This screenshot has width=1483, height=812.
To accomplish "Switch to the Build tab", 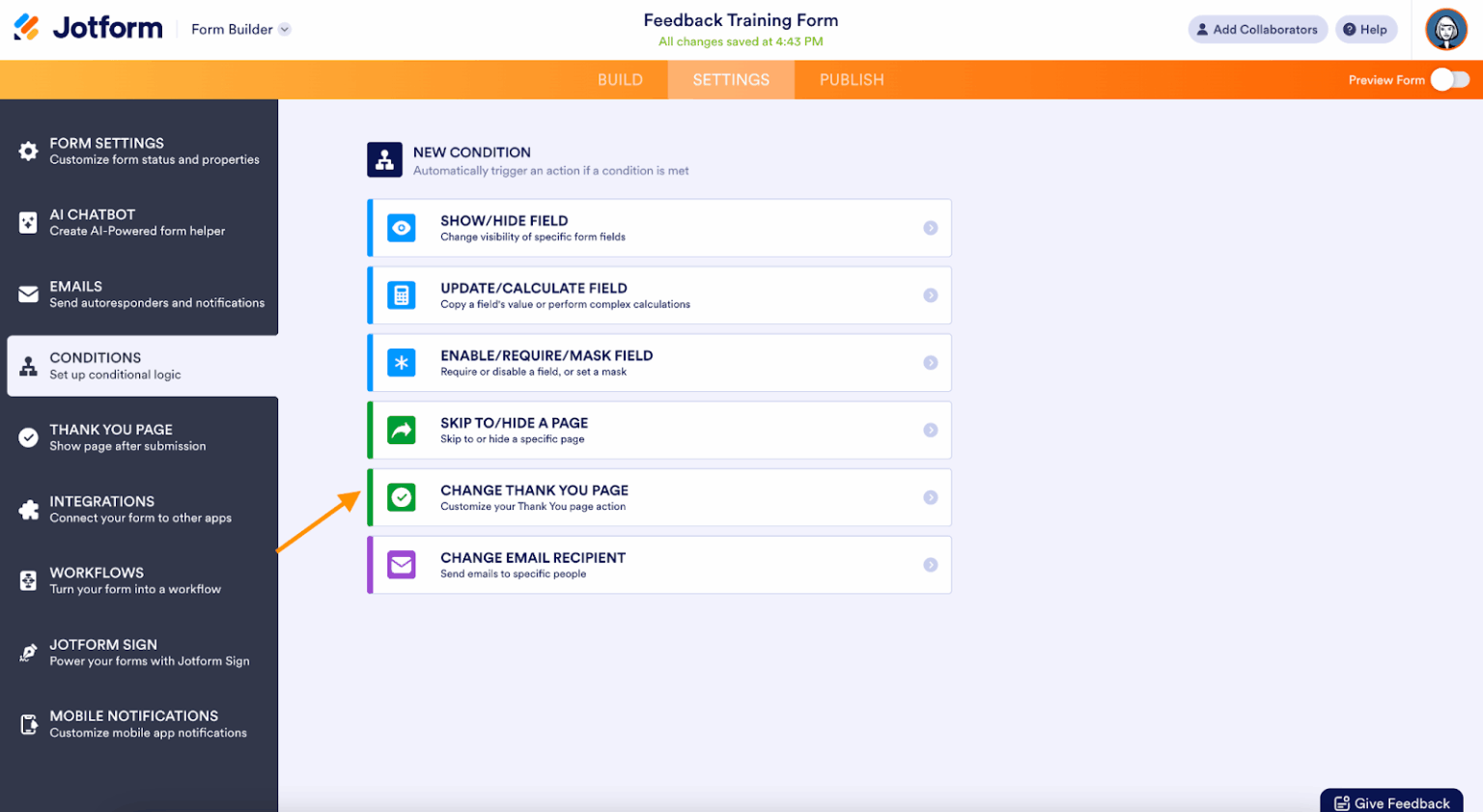I will click(x=620, y=79).
